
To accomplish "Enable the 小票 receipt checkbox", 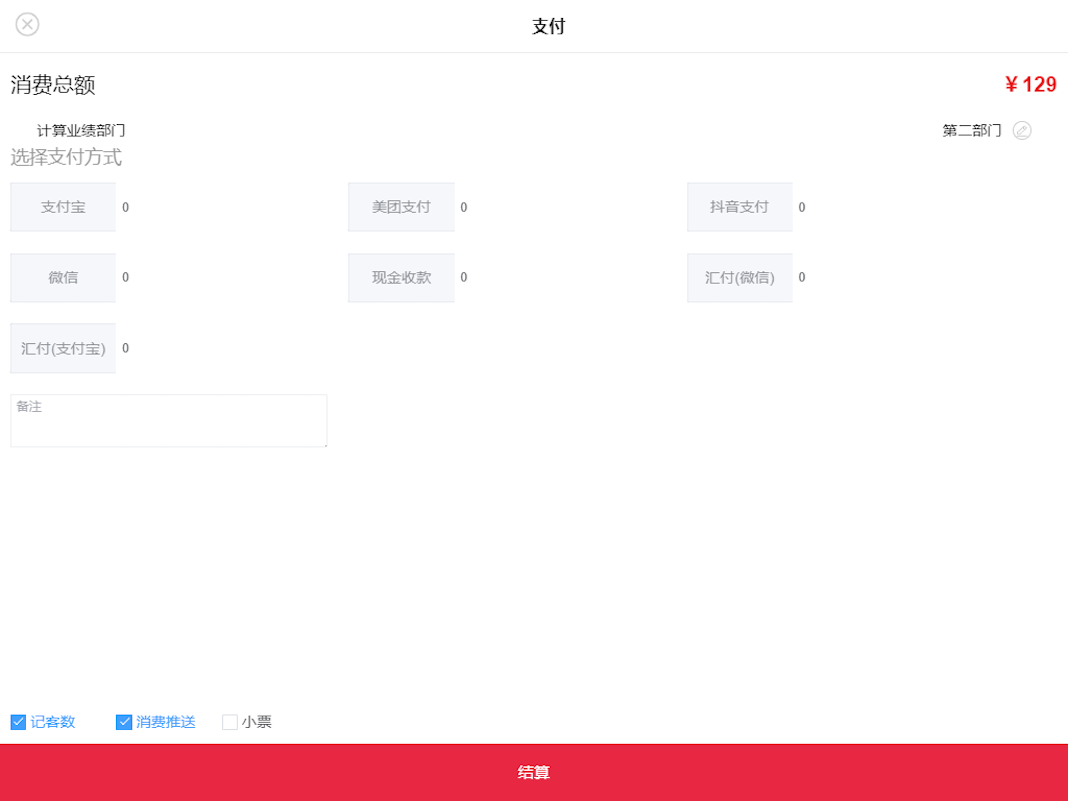I will (x=230, y=722).
